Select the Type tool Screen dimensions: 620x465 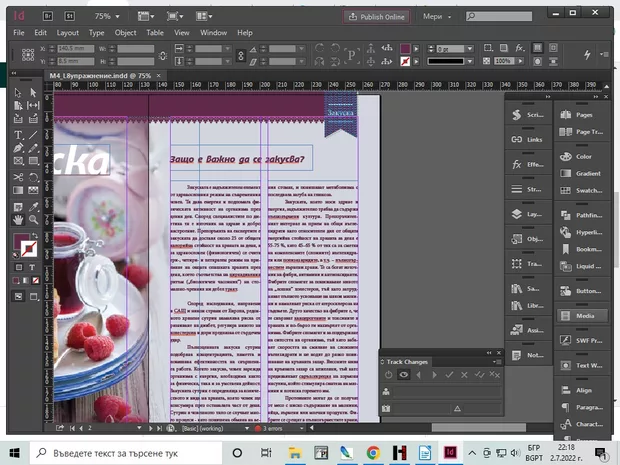tap(18, 134)
